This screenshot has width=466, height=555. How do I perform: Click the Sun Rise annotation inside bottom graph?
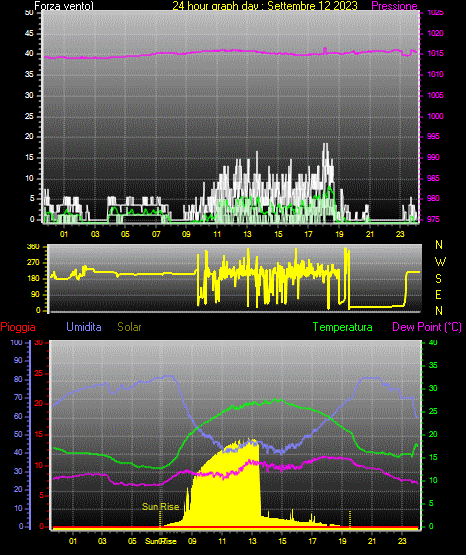pyautogui.click(x=160, y=507)
